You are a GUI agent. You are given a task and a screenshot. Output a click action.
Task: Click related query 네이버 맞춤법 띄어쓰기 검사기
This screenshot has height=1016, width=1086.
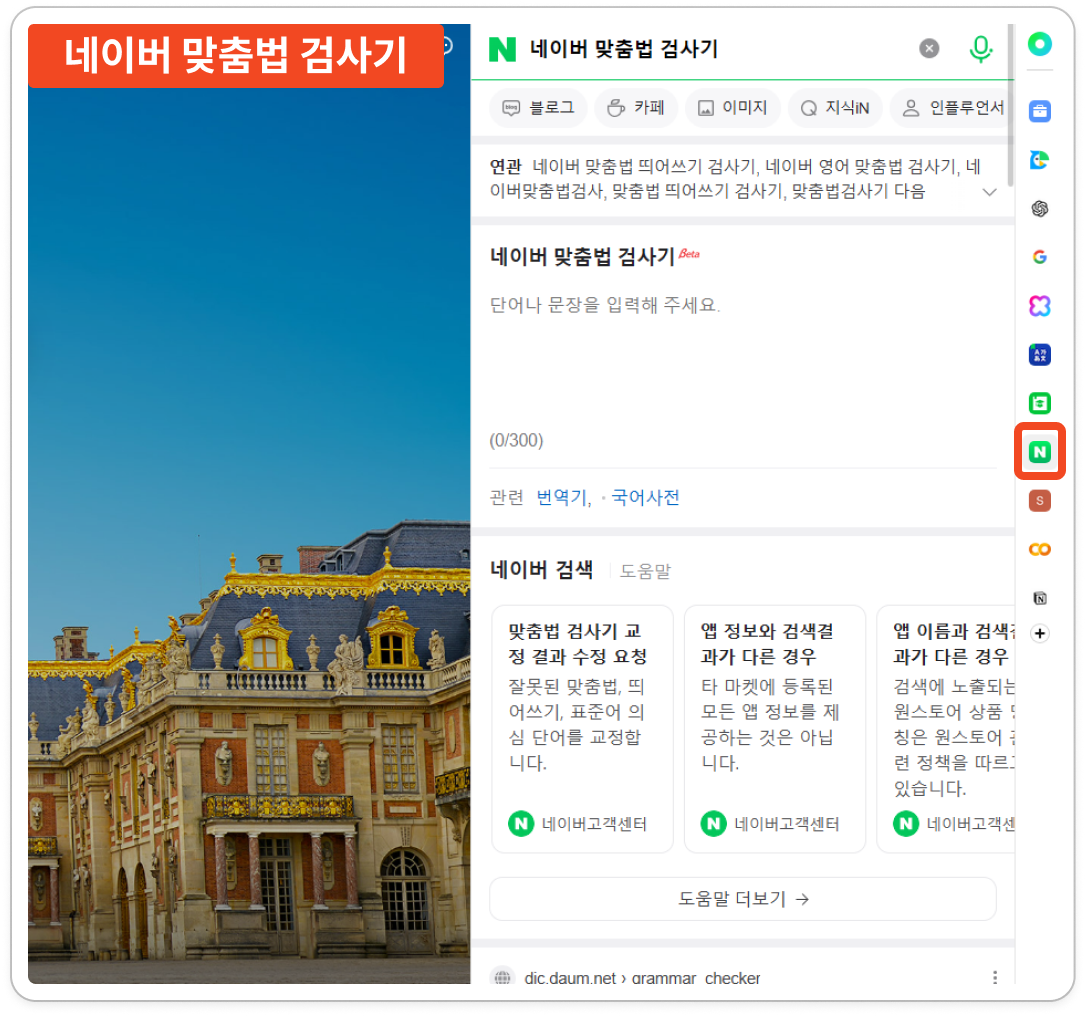point(644,167)
